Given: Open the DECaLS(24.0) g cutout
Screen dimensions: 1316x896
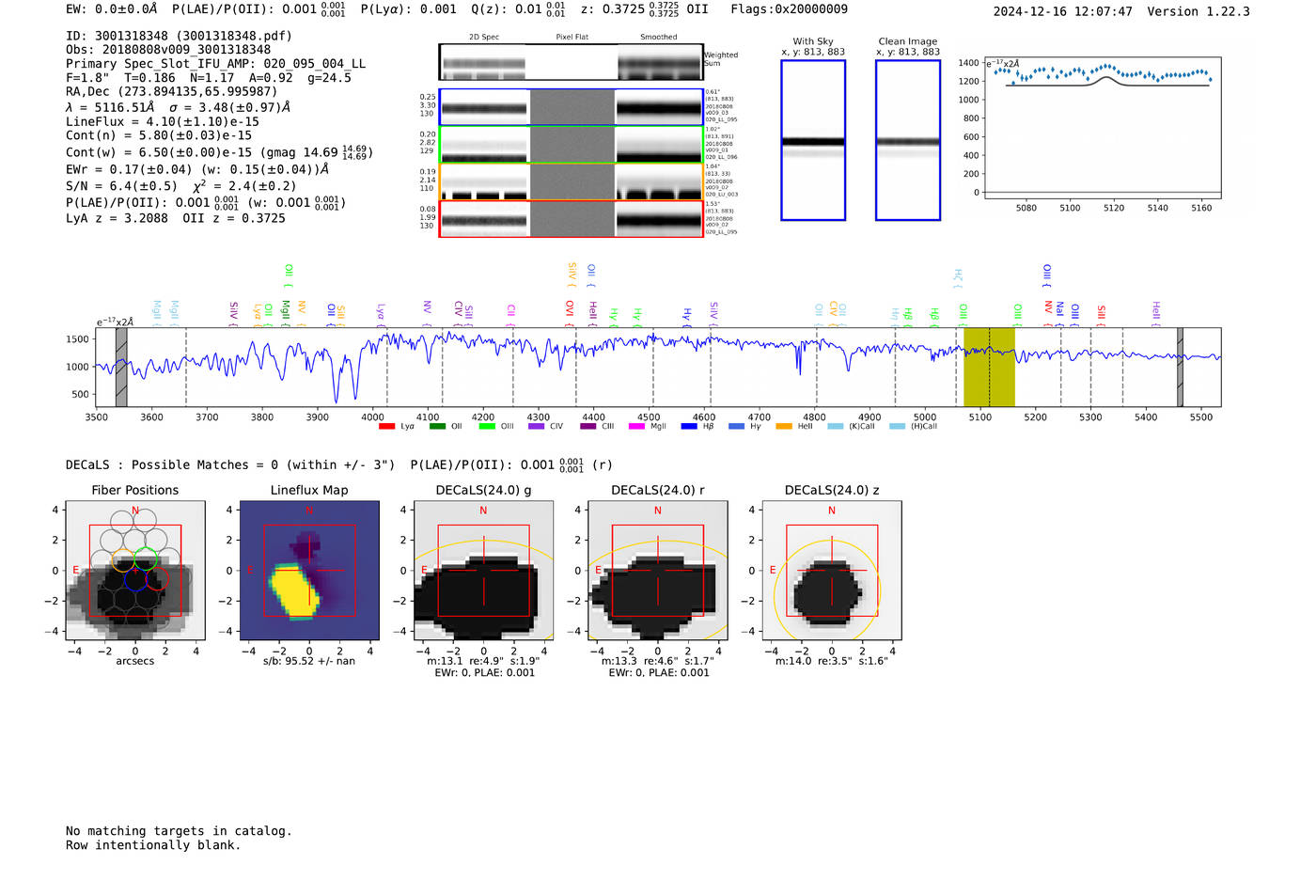Looking at the screenshot, I should pyautogui.click(x=484, y=571).
